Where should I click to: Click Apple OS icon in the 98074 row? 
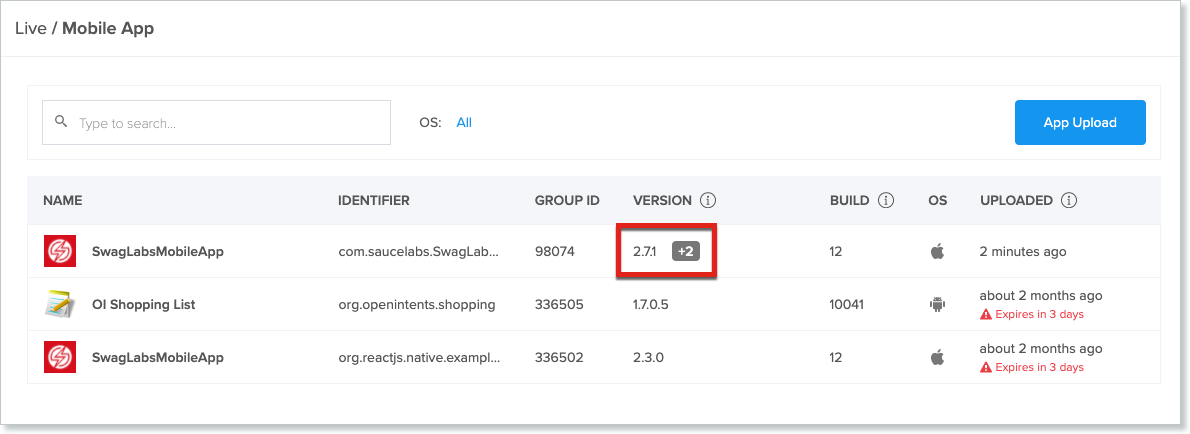[x=937, y=251]
